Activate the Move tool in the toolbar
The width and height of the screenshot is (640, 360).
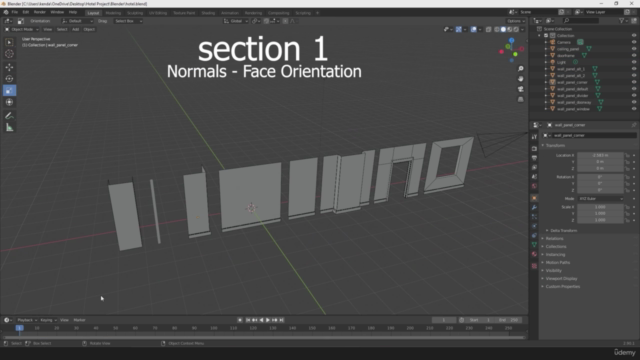(x=9, y=67)
